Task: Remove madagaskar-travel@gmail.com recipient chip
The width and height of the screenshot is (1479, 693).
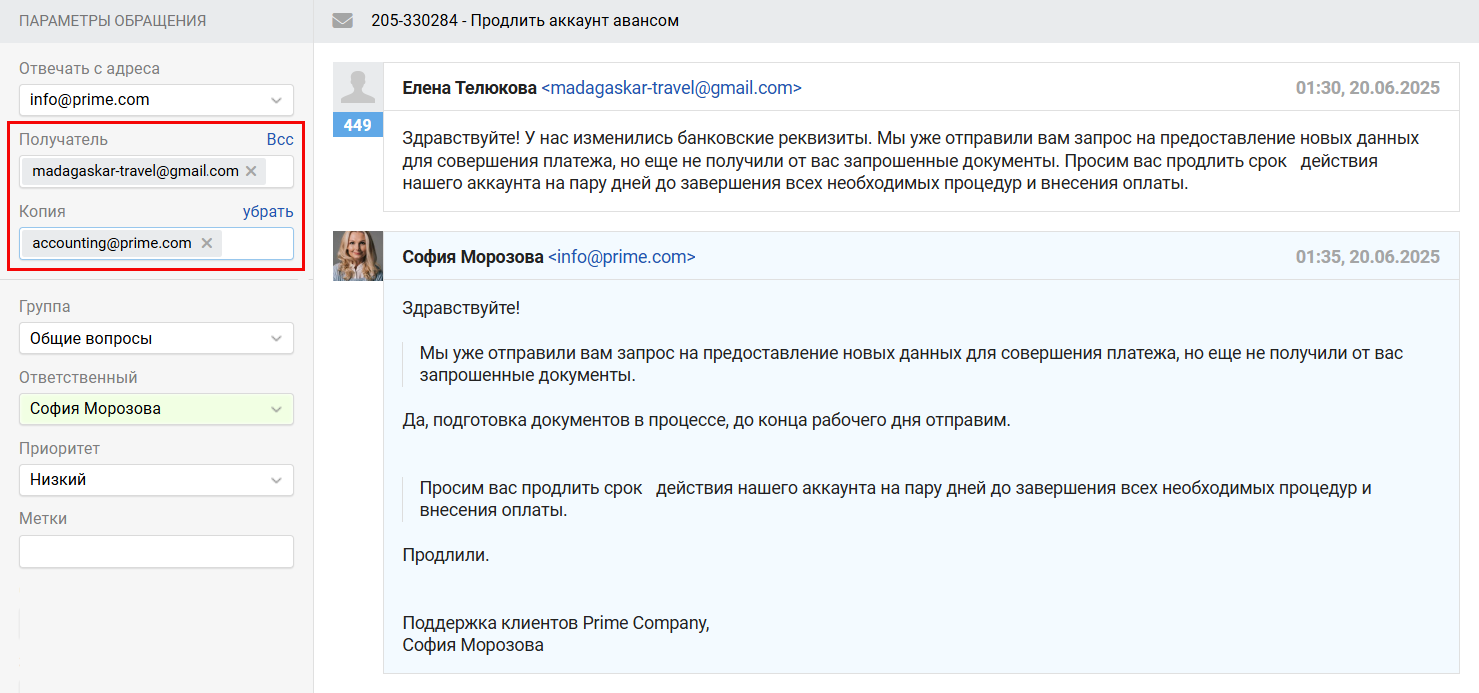Action: click(x=251, y=171)
